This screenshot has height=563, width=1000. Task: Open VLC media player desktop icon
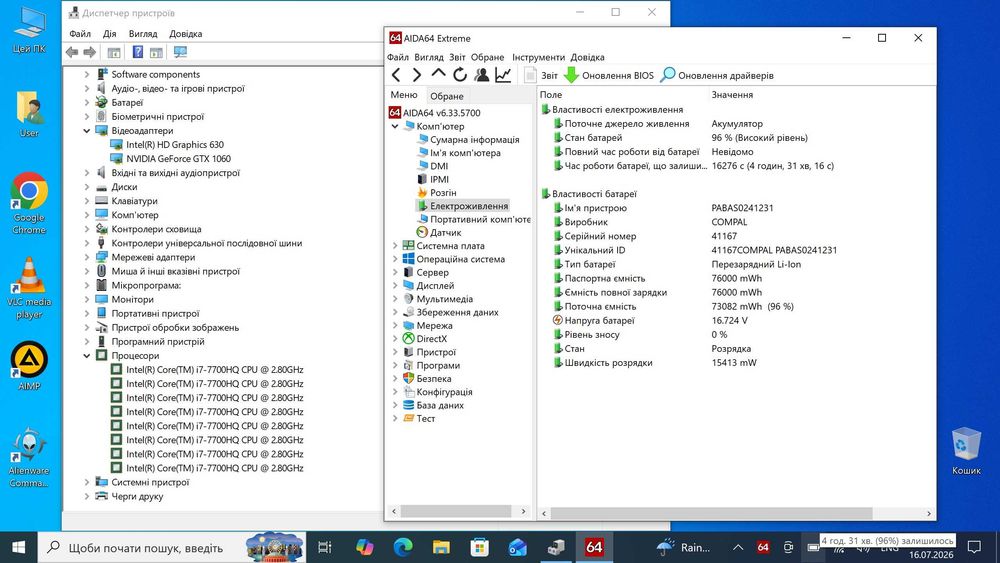coord(29,288)
